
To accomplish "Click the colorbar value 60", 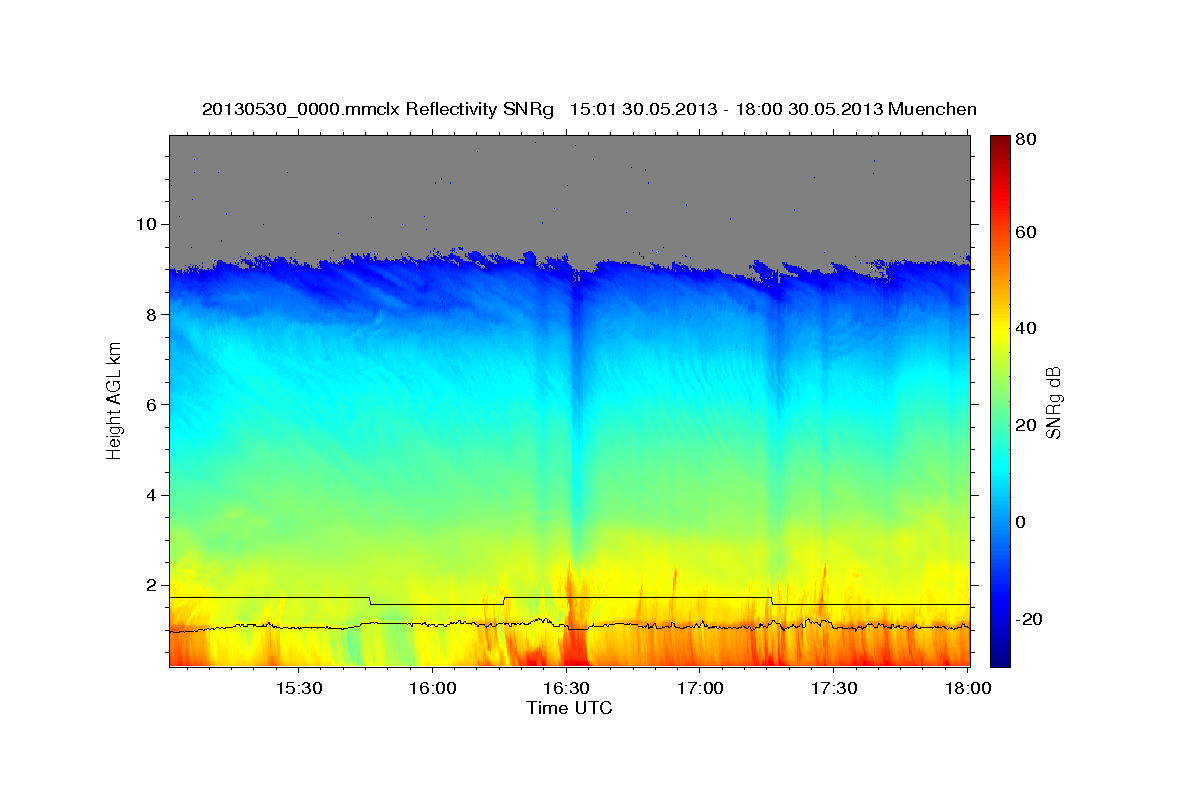I will click(1025, 232).
